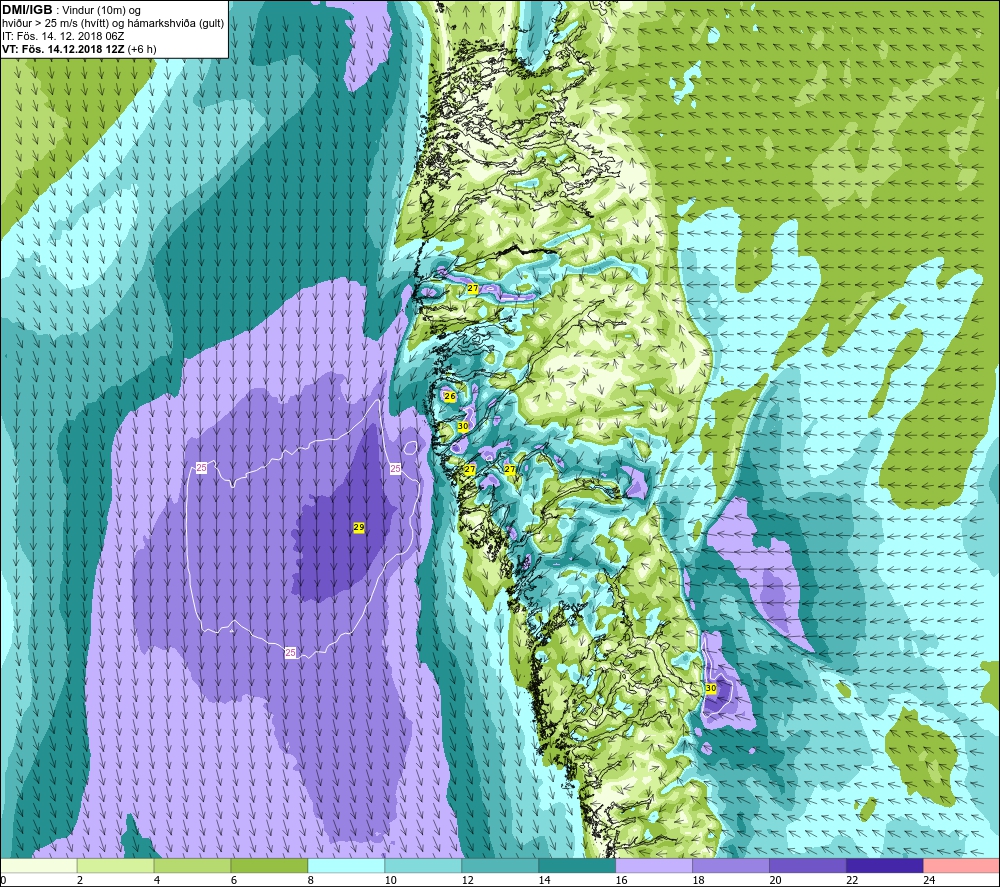Pick the dark indigo 22–24 legend swatch
Screen dimensions: 1000x887
click(x=885, y=866)
